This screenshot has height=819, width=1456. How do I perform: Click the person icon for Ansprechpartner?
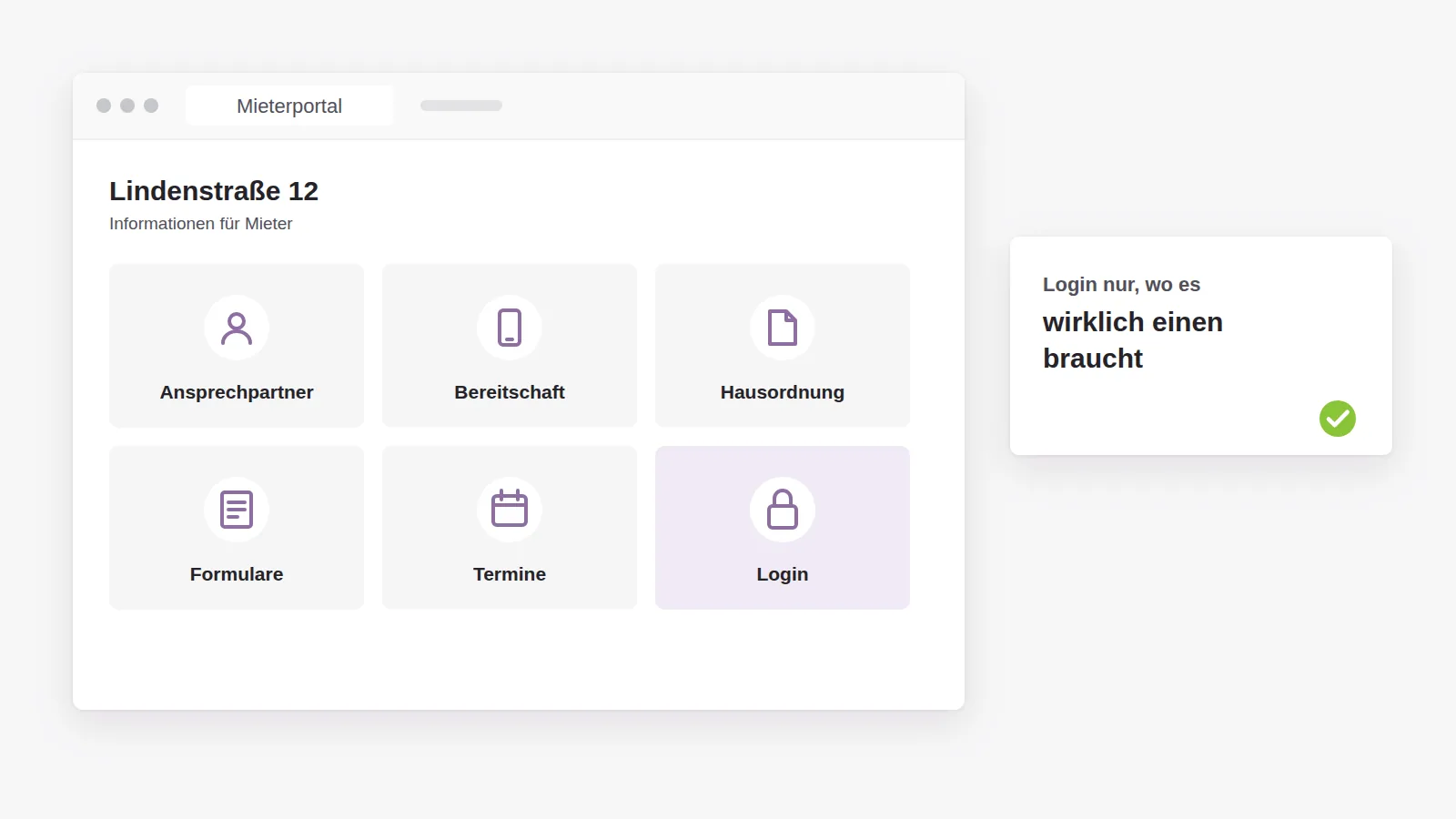click(237, 328)
